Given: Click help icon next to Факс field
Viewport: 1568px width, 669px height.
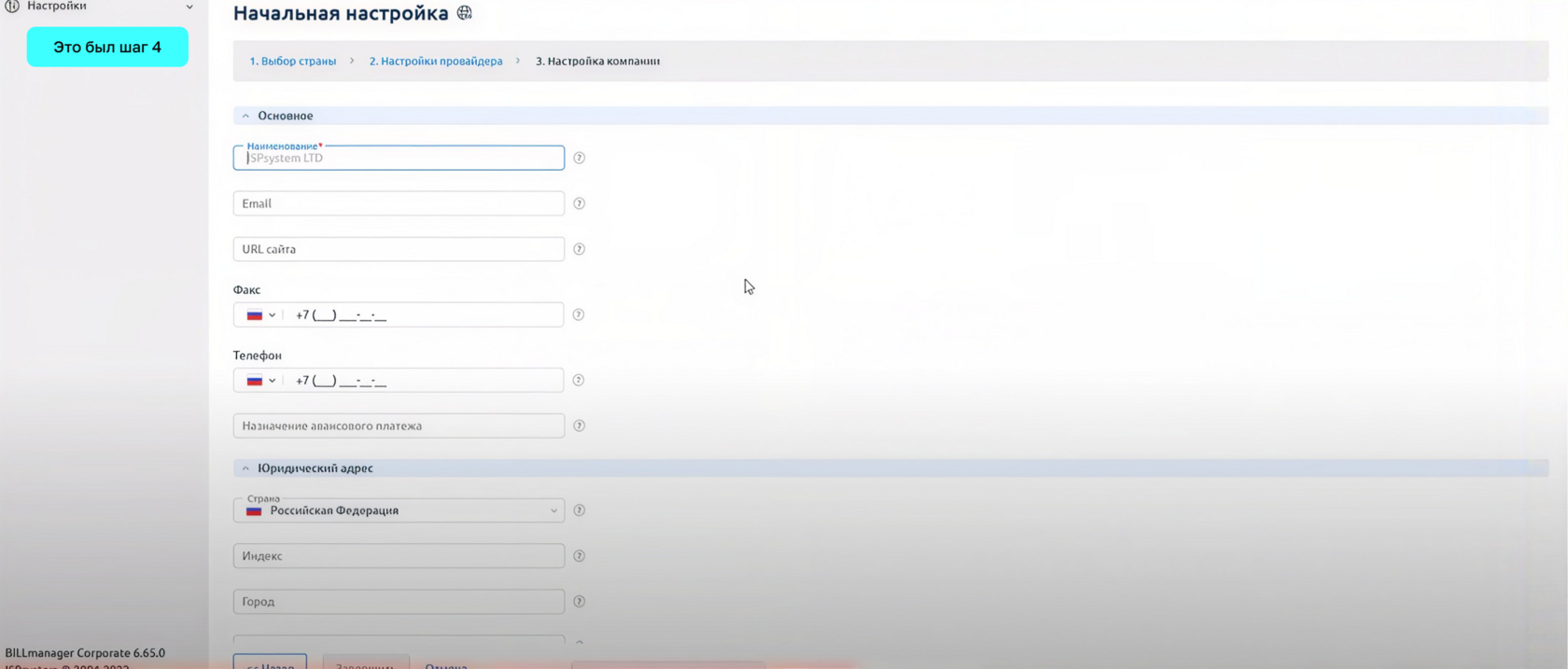Looking at the screenshot, I should (579, 314).
